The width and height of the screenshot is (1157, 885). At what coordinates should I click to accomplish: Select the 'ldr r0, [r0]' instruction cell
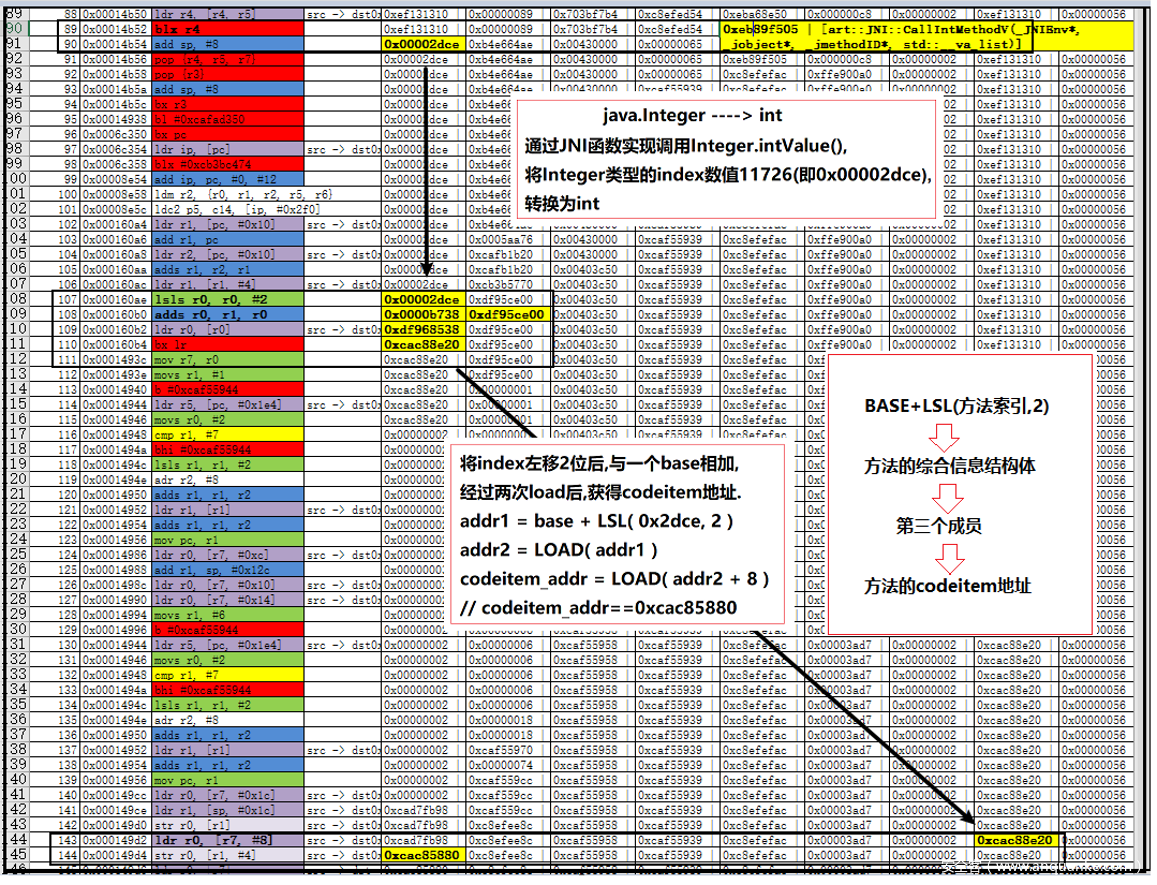click(x=228, y=330)
